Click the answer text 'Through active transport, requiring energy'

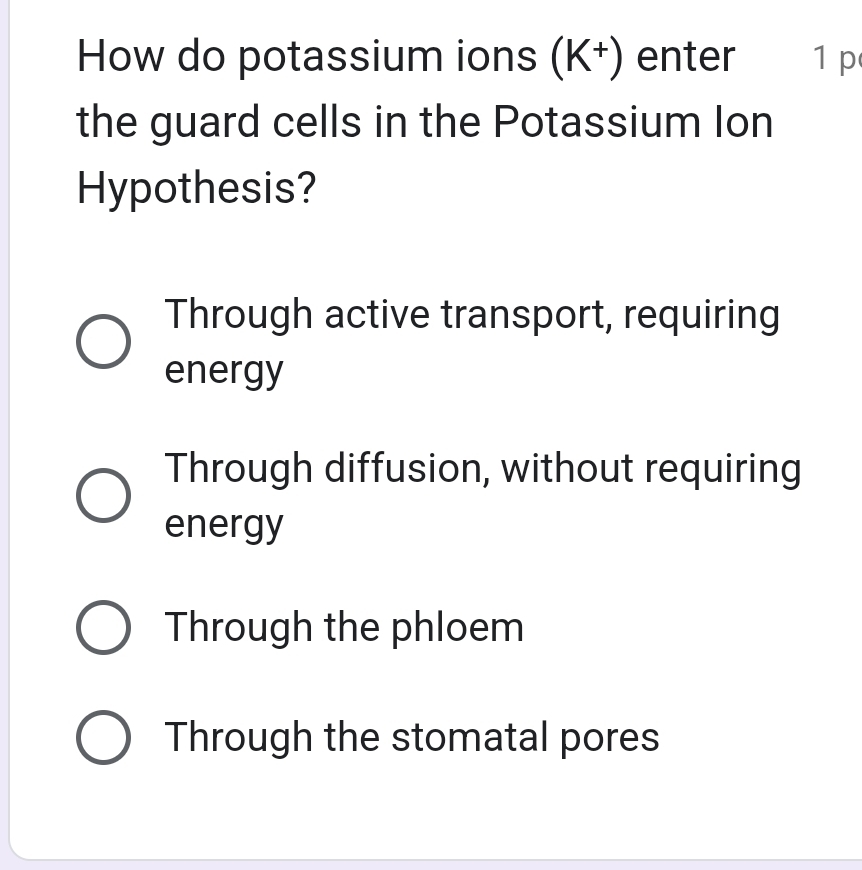[472, 341]
